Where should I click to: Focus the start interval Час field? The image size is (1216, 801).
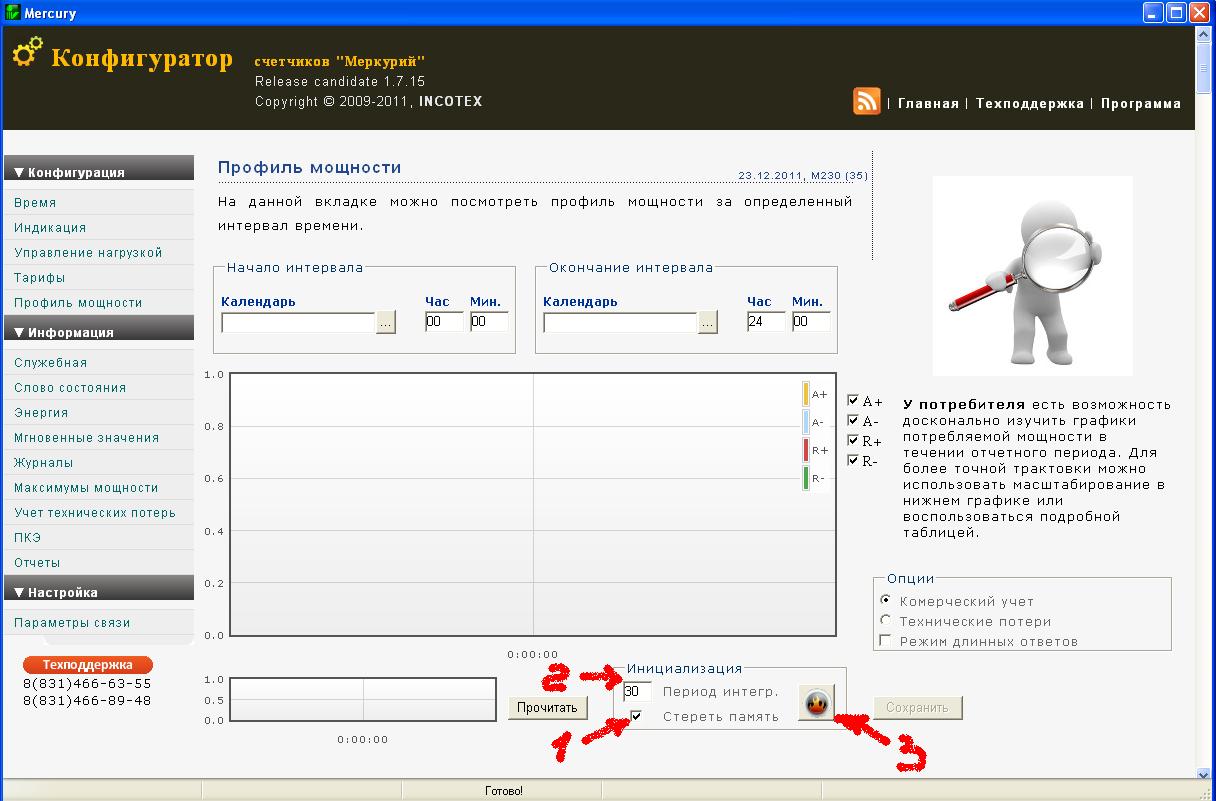pos(444,322)
